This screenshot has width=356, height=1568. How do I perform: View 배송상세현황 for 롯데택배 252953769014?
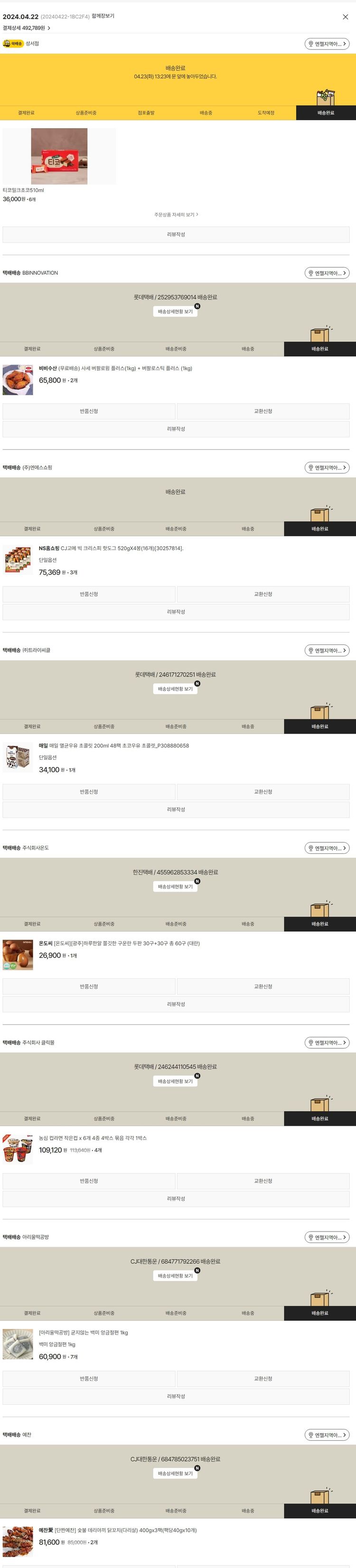pyautogui.click(x=175, y=312)
